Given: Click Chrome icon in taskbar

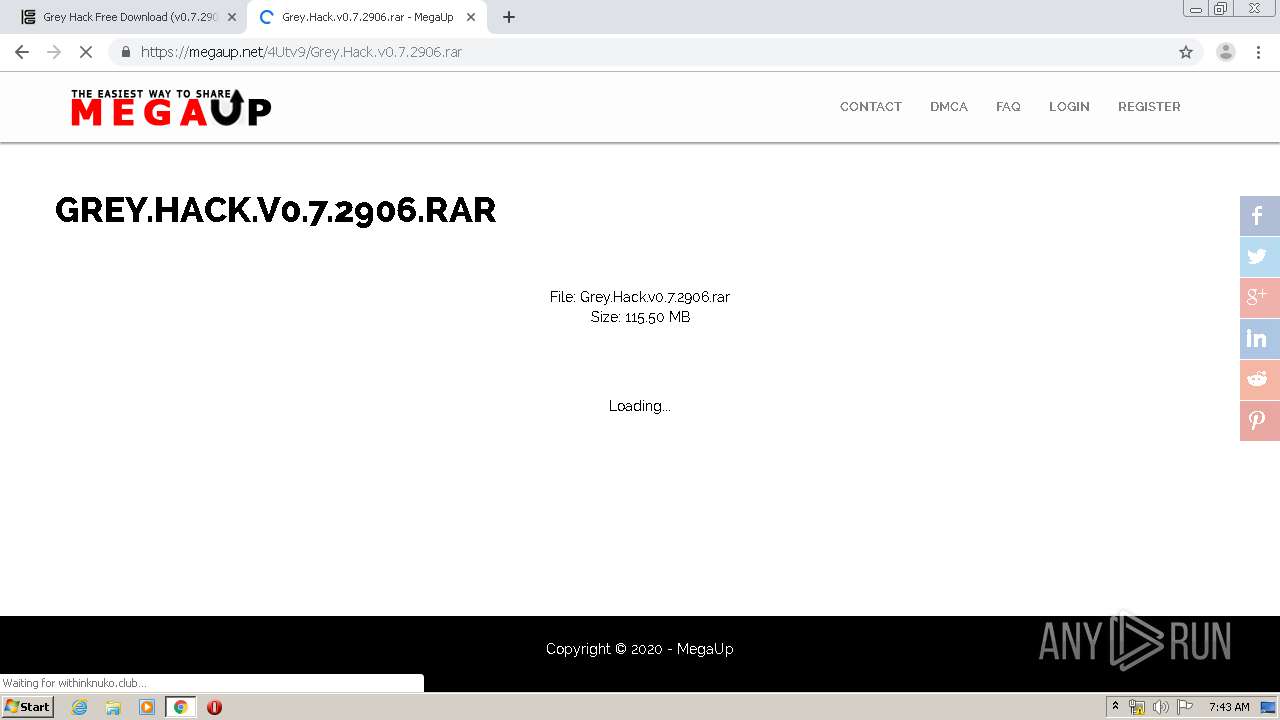Looking at the screenshot, I should click(x=181, y=707).
